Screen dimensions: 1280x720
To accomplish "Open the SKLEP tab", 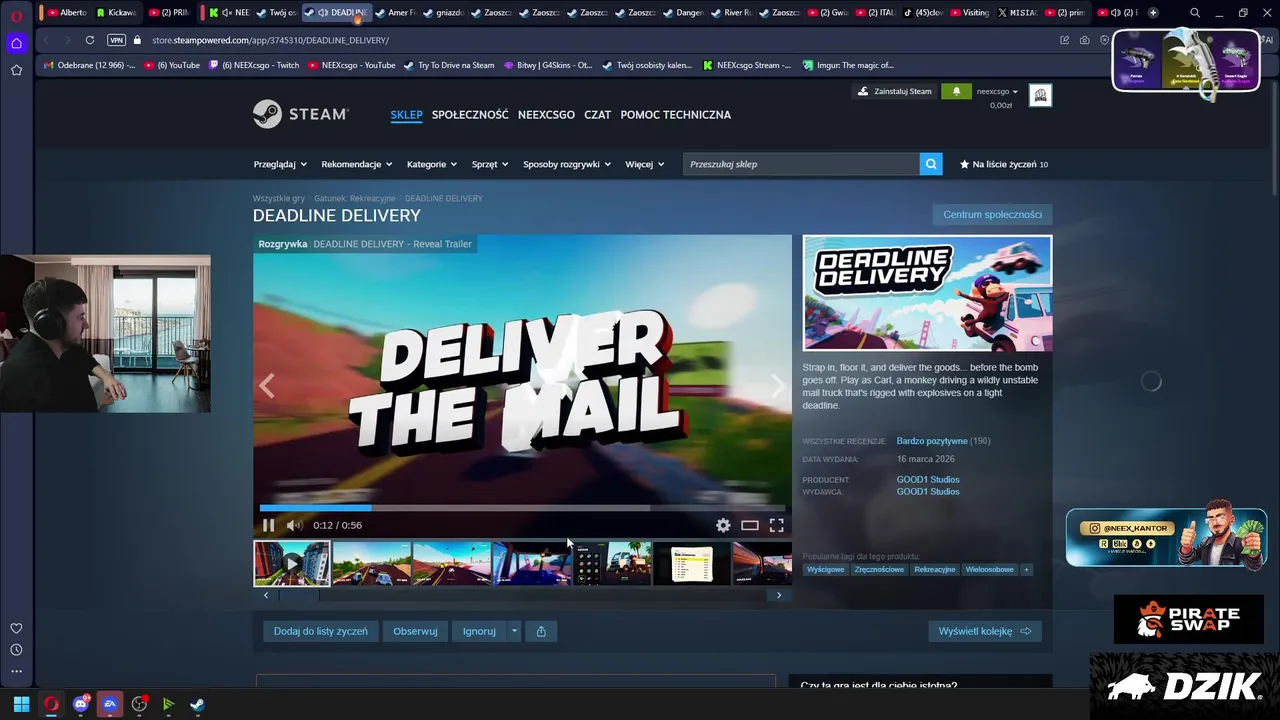I will coord(406,114).
